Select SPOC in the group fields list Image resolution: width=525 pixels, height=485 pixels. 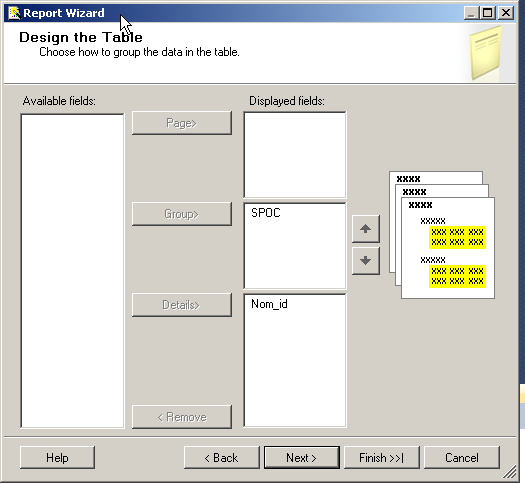[266, 213]
